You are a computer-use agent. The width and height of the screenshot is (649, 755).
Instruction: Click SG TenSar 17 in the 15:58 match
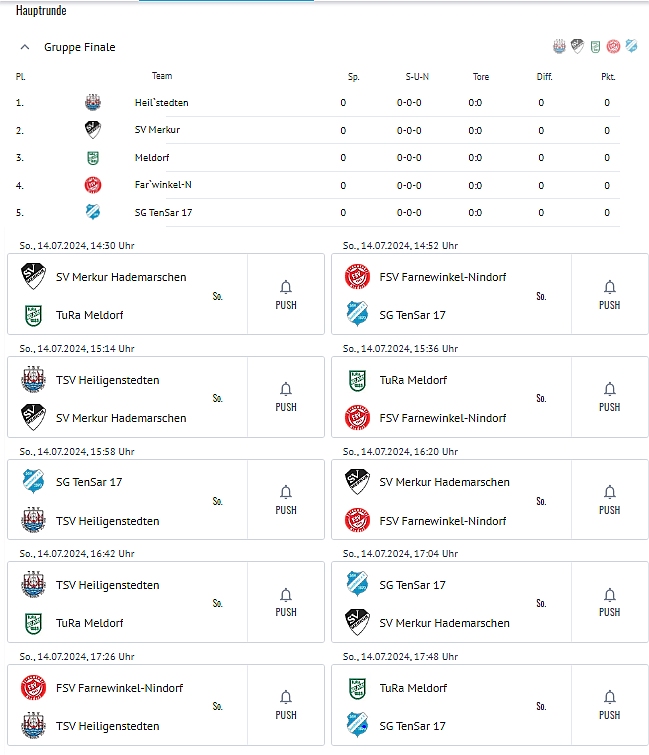88,482
